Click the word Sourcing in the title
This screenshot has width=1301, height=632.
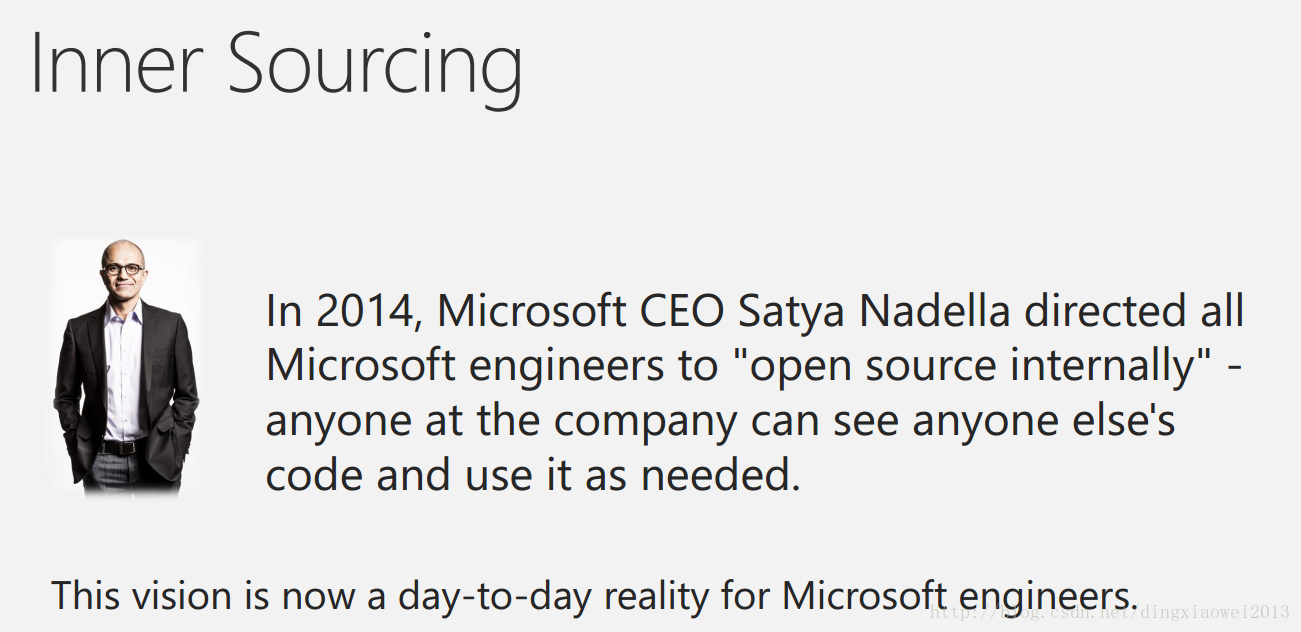pos(375,66)
